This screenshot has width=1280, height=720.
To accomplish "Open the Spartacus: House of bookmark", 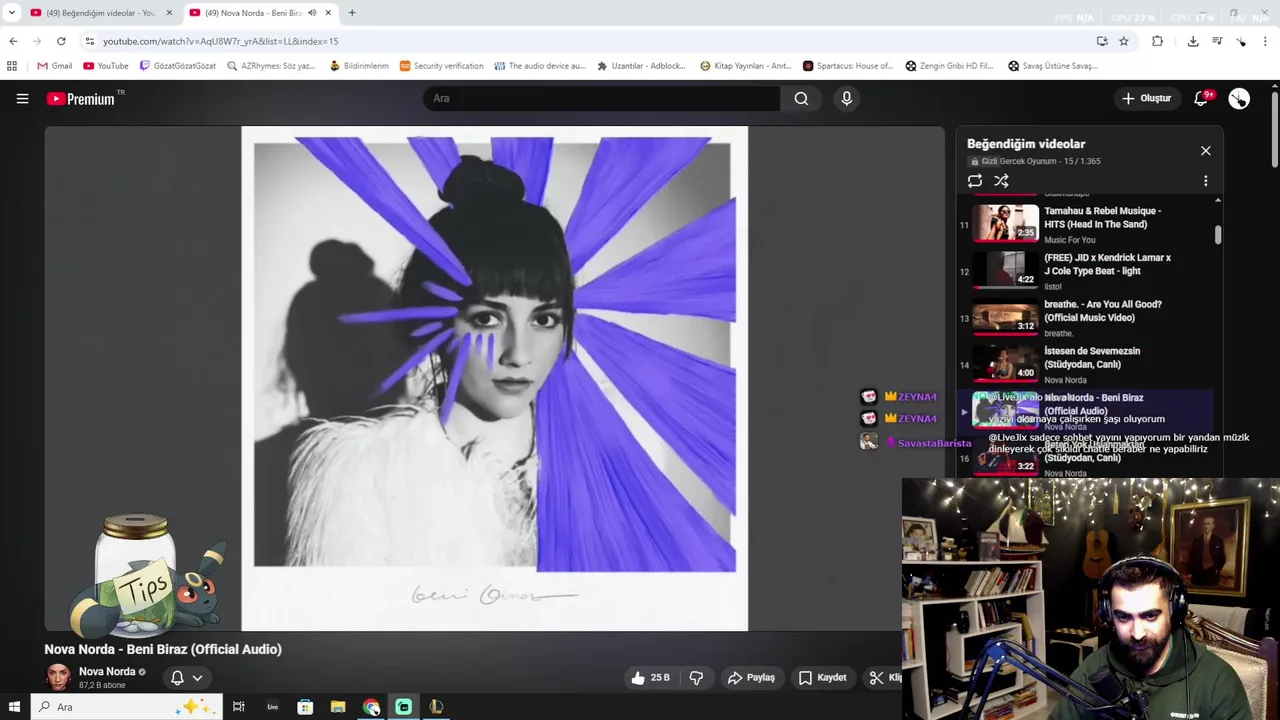I will [848, 66].
